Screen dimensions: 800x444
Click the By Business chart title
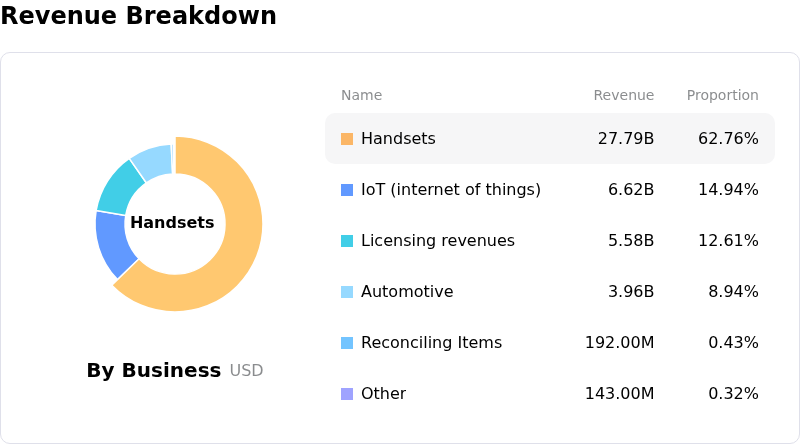[x=154, y=371]
